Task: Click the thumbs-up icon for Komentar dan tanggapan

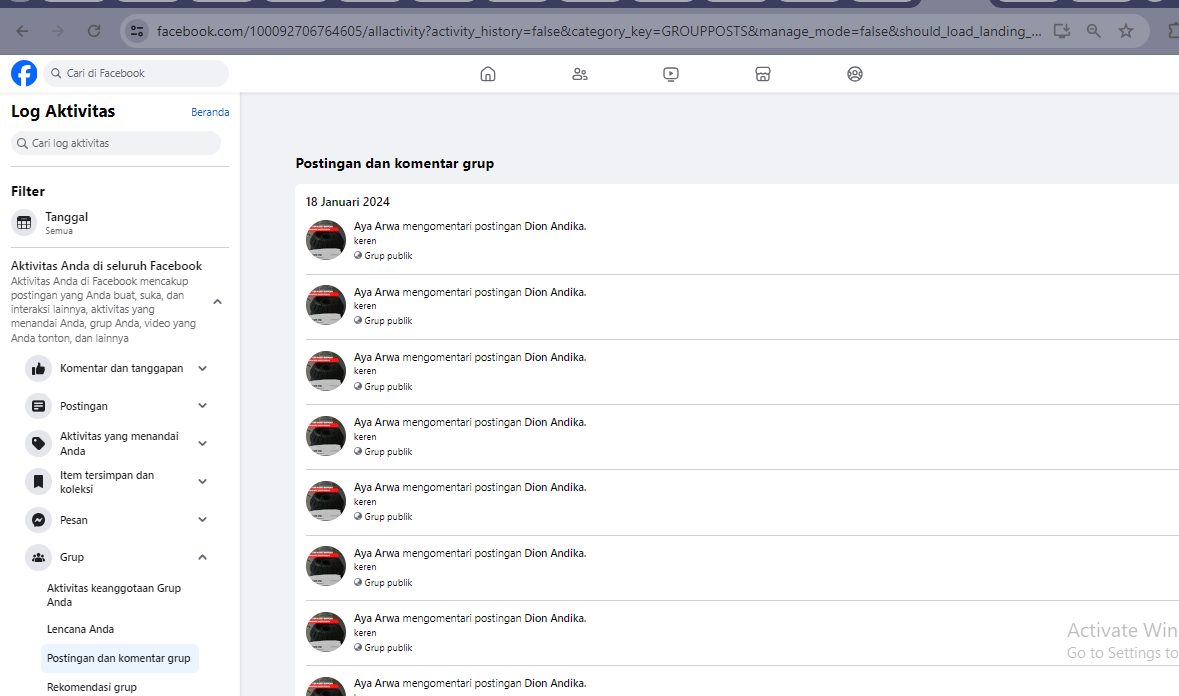Action: coord(38,368)
